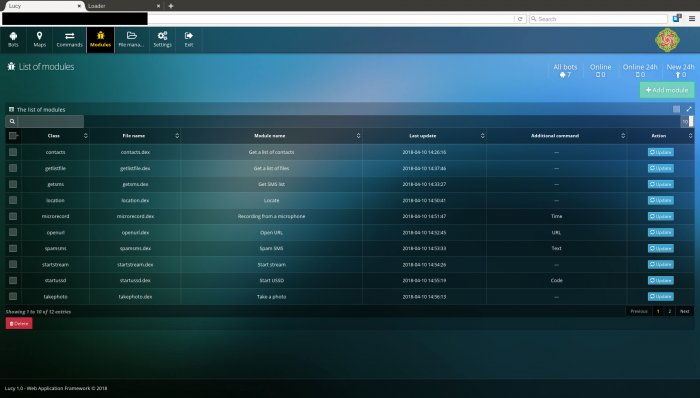700x398 pixels.
Task: Open the Maps section
Action: click(x=39, y=40)
